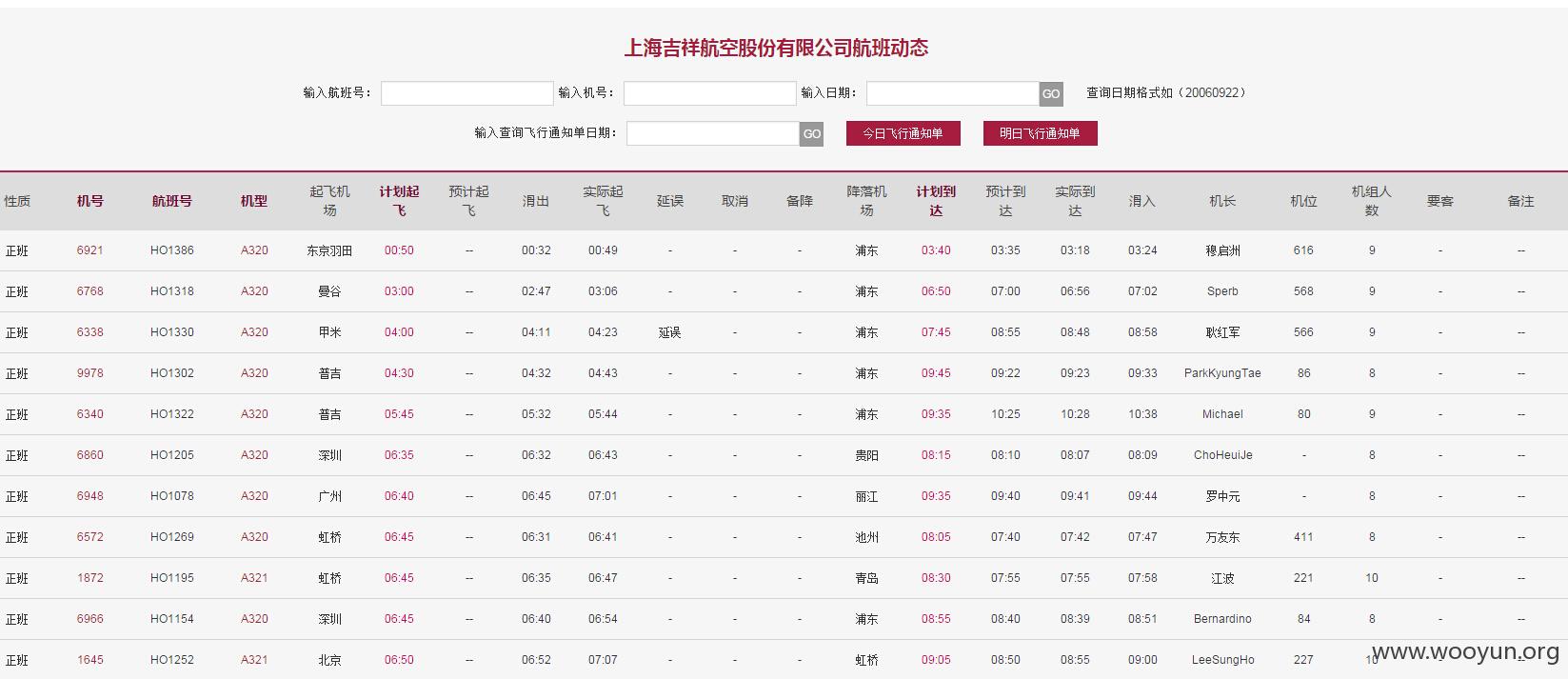Click the flight number input field

[466, 93]
